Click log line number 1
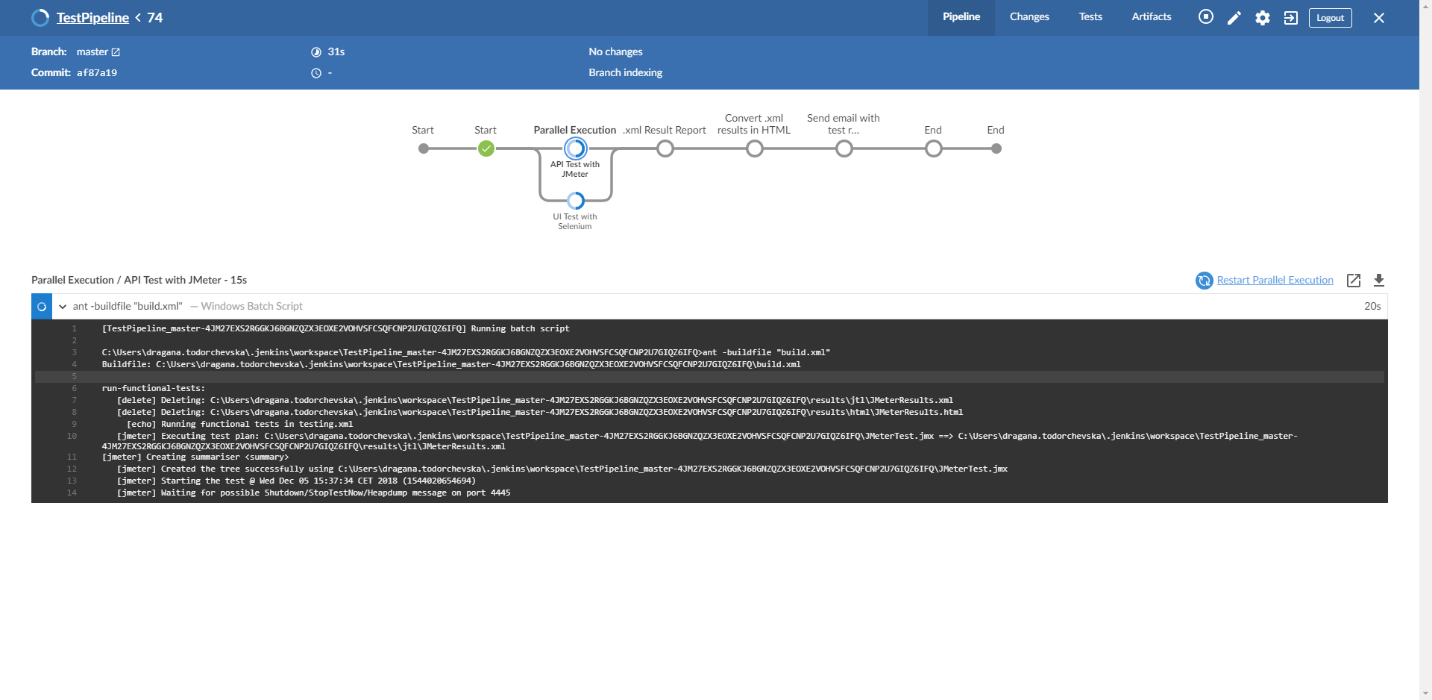Image resolution: width=1432 pixels, height=700 pixels. point(74,328)
